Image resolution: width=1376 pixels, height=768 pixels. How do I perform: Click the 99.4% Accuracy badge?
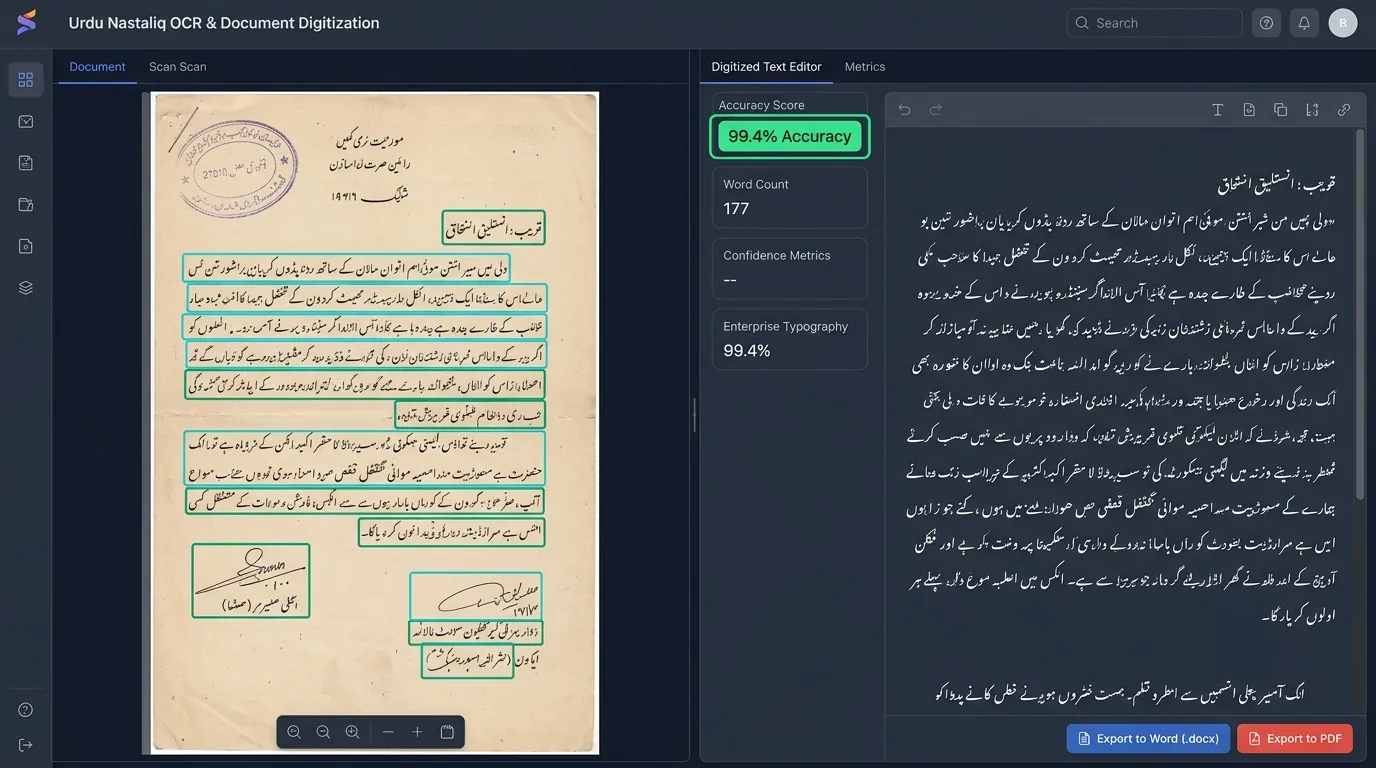coord(790,137)
